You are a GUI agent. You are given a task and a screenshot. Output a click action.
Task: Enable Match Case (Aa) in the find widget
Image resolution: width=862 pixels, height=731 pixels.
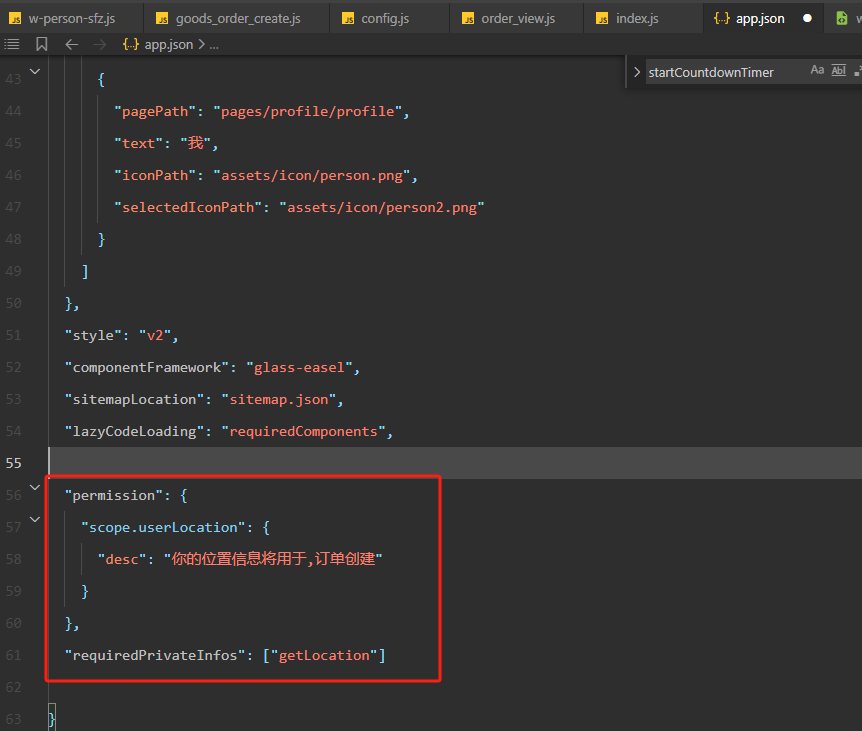click(817, 70)
